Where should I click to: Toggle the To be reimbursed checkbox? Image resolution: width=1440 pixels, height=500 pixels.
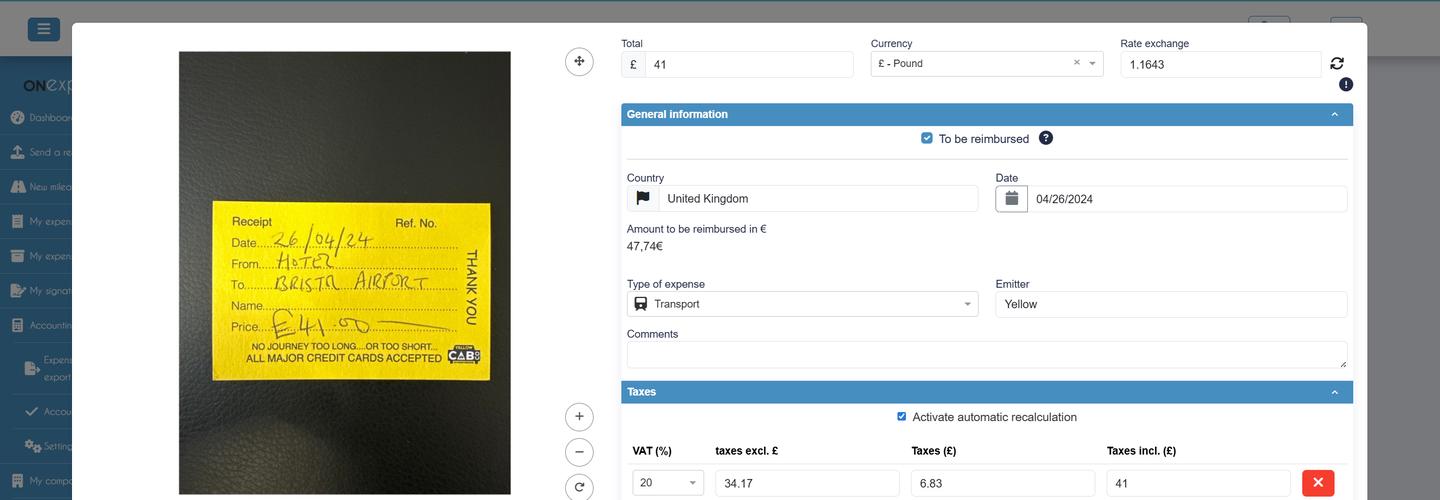[927, 138]
